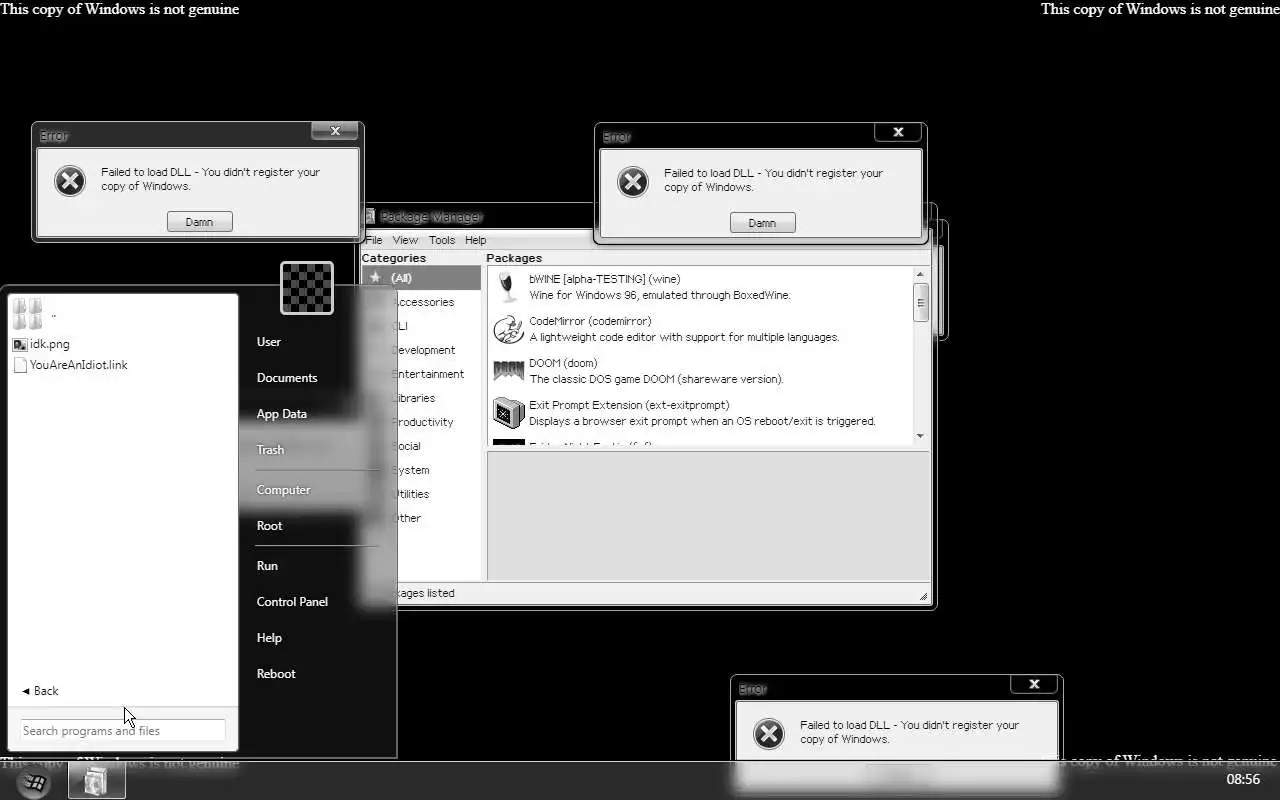Close the top-right error dialog
Viewport: 1280px width, 800px height.
[898, 132]
